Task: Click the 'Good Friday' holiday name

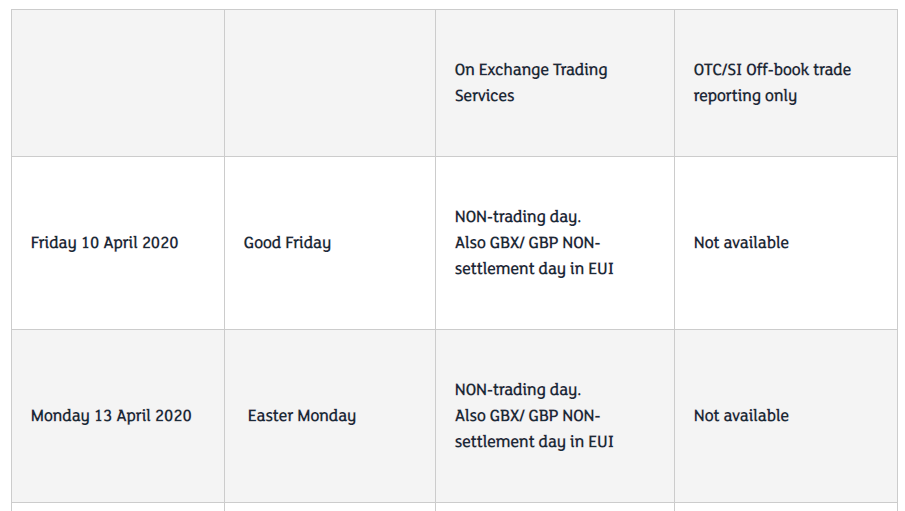Action: point(287,243)
